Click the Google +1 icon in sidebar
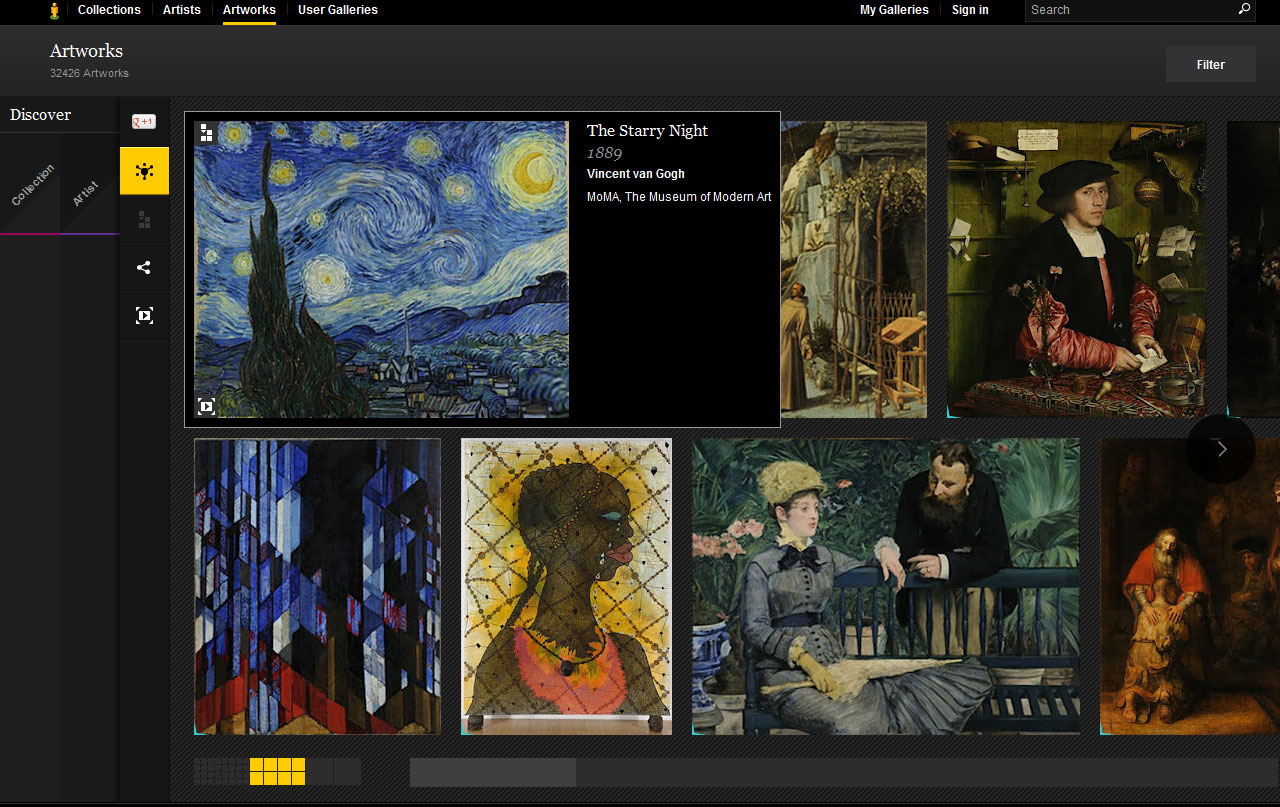1280x807 pixels. click(144, 120)
